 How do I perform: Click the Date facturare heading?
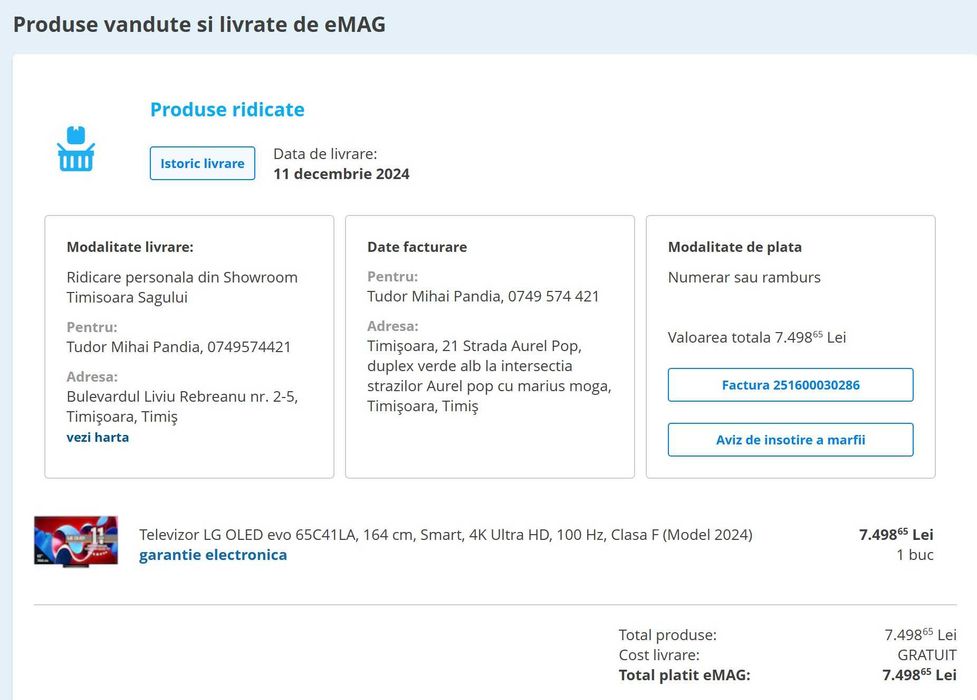coord(417,247)
